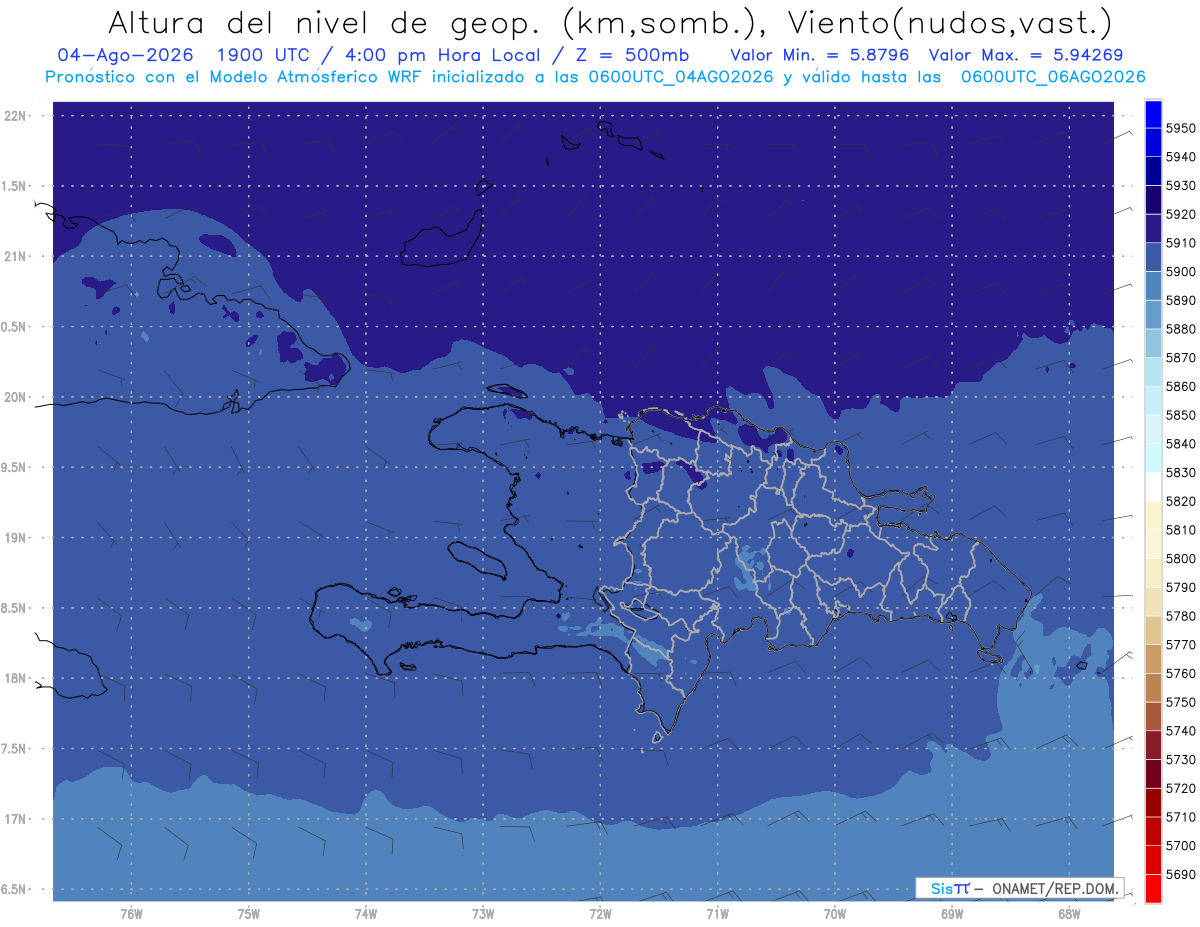Pick the red swatch between 5690 and 5700

[1153, 860]
